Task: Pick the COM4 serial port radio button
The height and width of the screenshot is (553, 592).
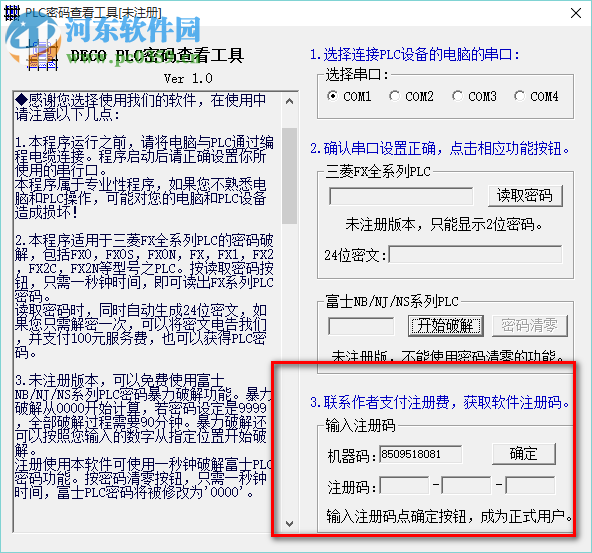Action: 536,96
